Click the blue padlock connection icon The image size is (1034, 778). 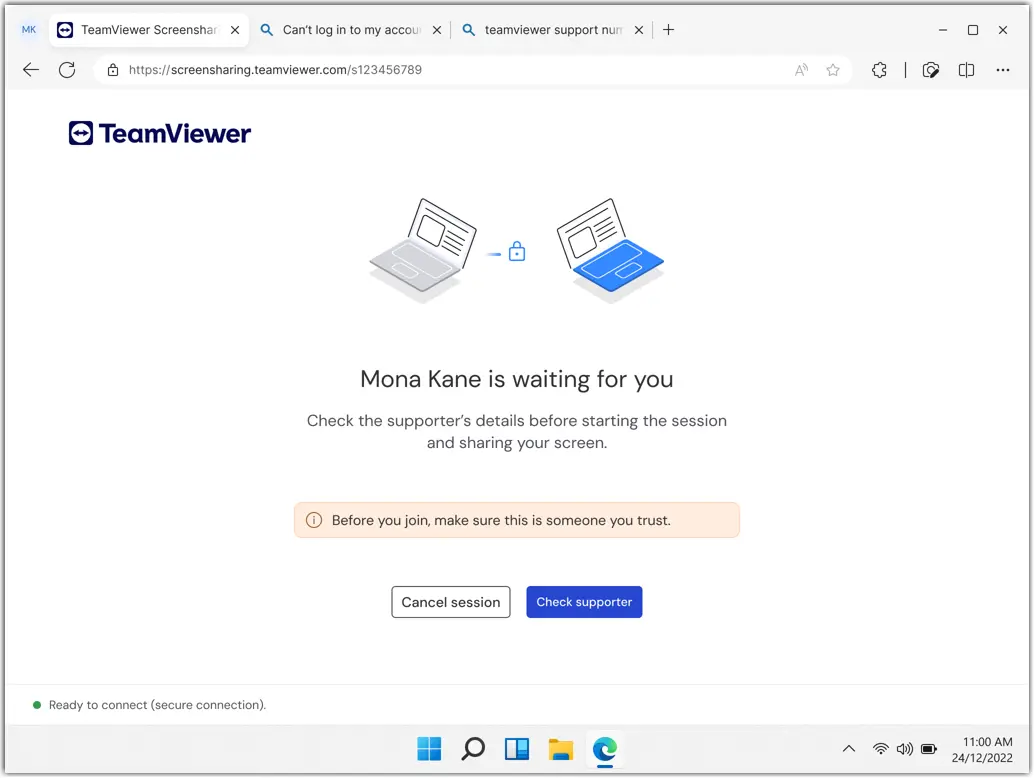pos(517,251)
